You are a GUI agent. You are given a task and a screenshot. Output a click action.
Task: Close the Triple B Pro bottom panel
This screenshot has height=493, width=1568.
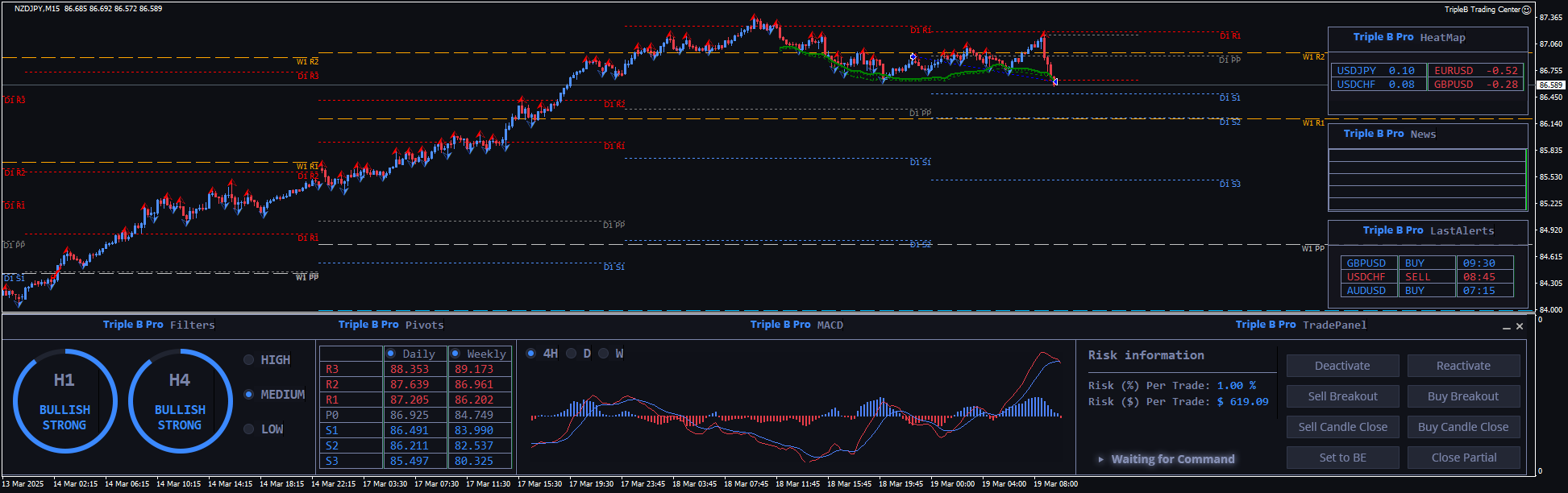tap(1520, 326)
